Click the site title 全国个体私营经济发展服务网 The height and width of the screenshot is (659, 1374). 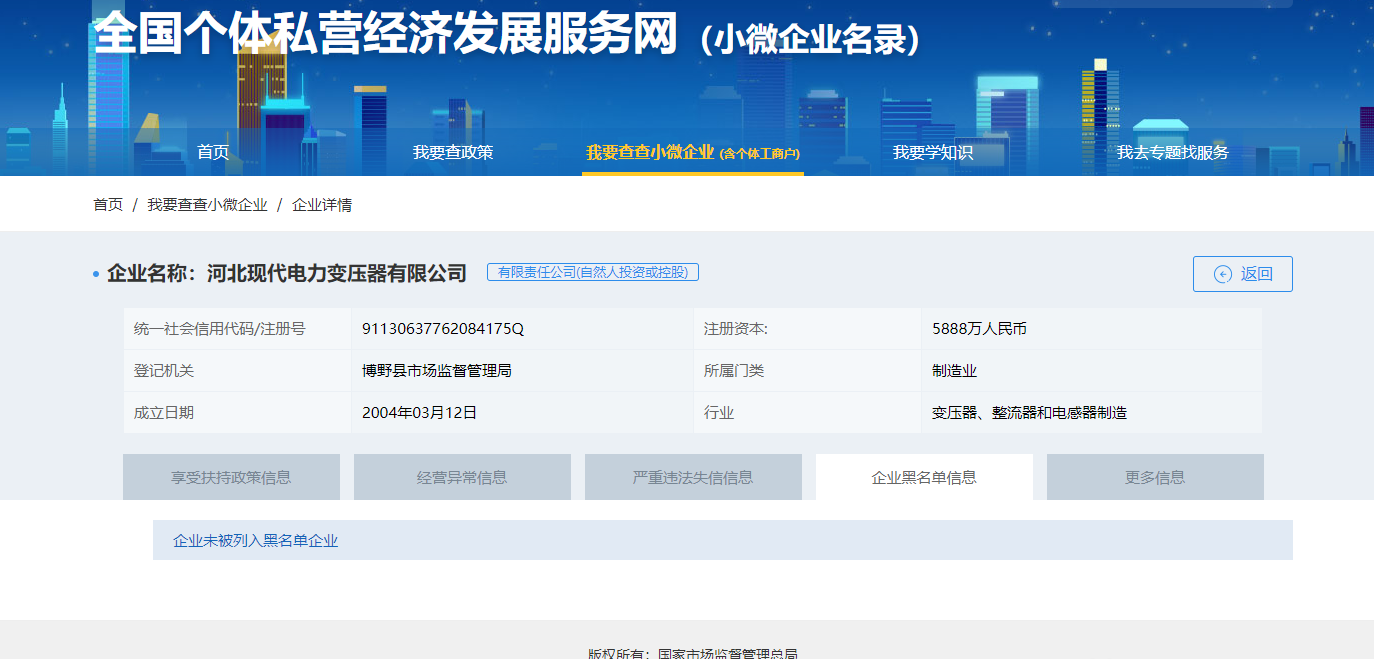click(386, 35)
